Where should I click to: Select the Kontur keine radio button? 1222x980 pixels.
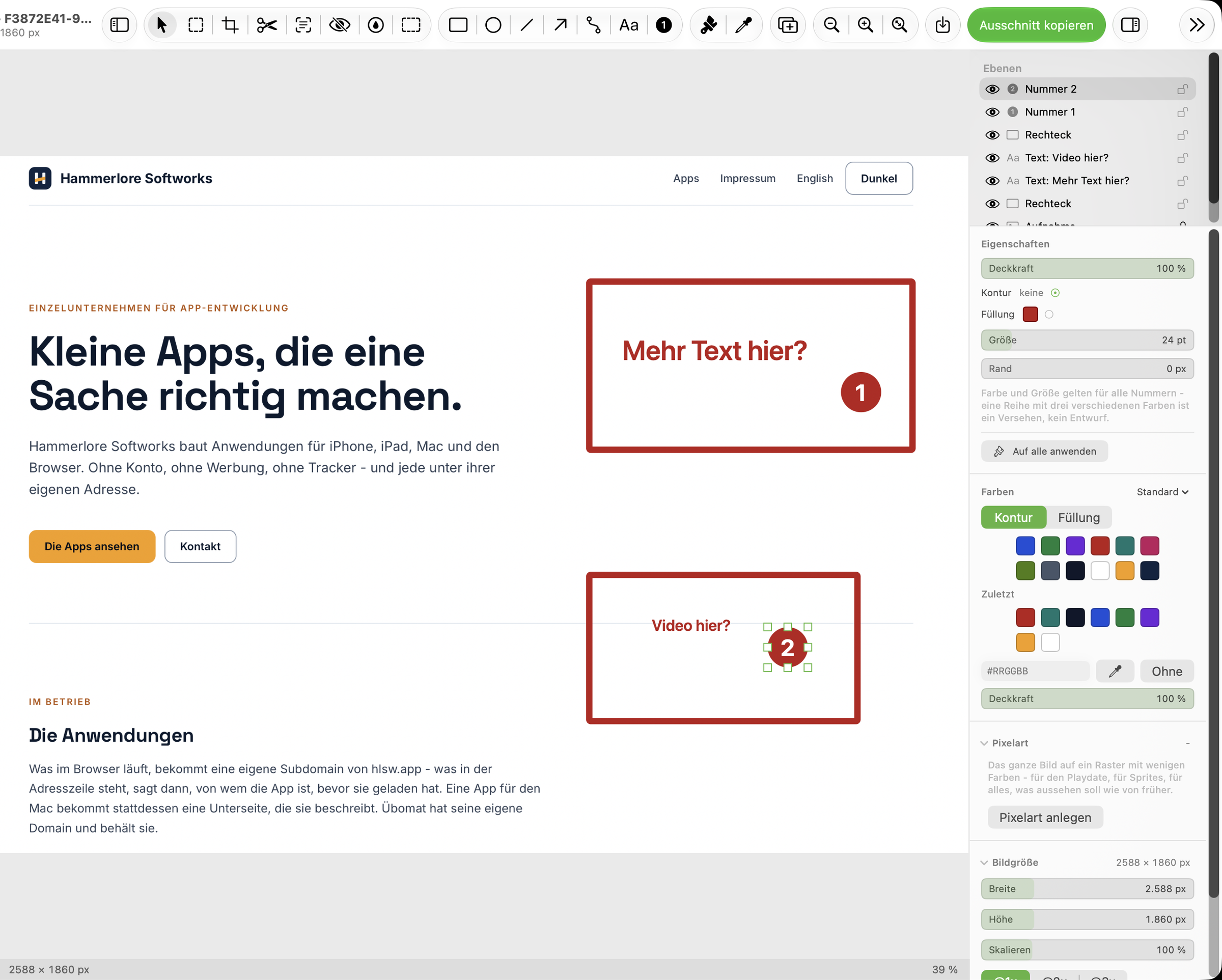pos(1056,293)
